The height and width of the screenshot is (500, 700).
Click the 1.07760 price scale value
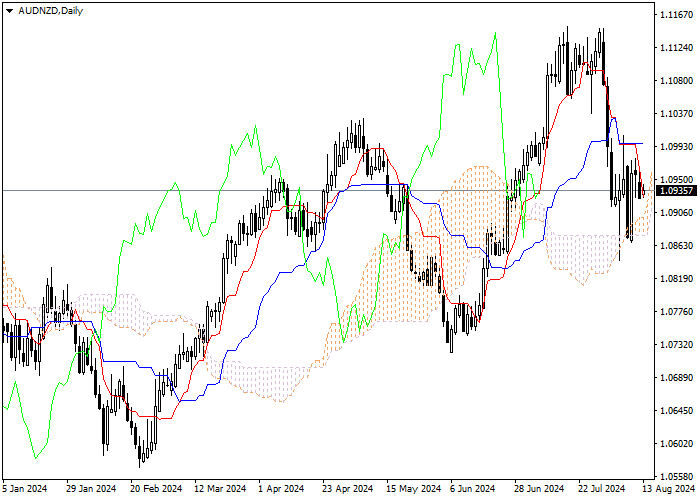click(x=677, y=312)
